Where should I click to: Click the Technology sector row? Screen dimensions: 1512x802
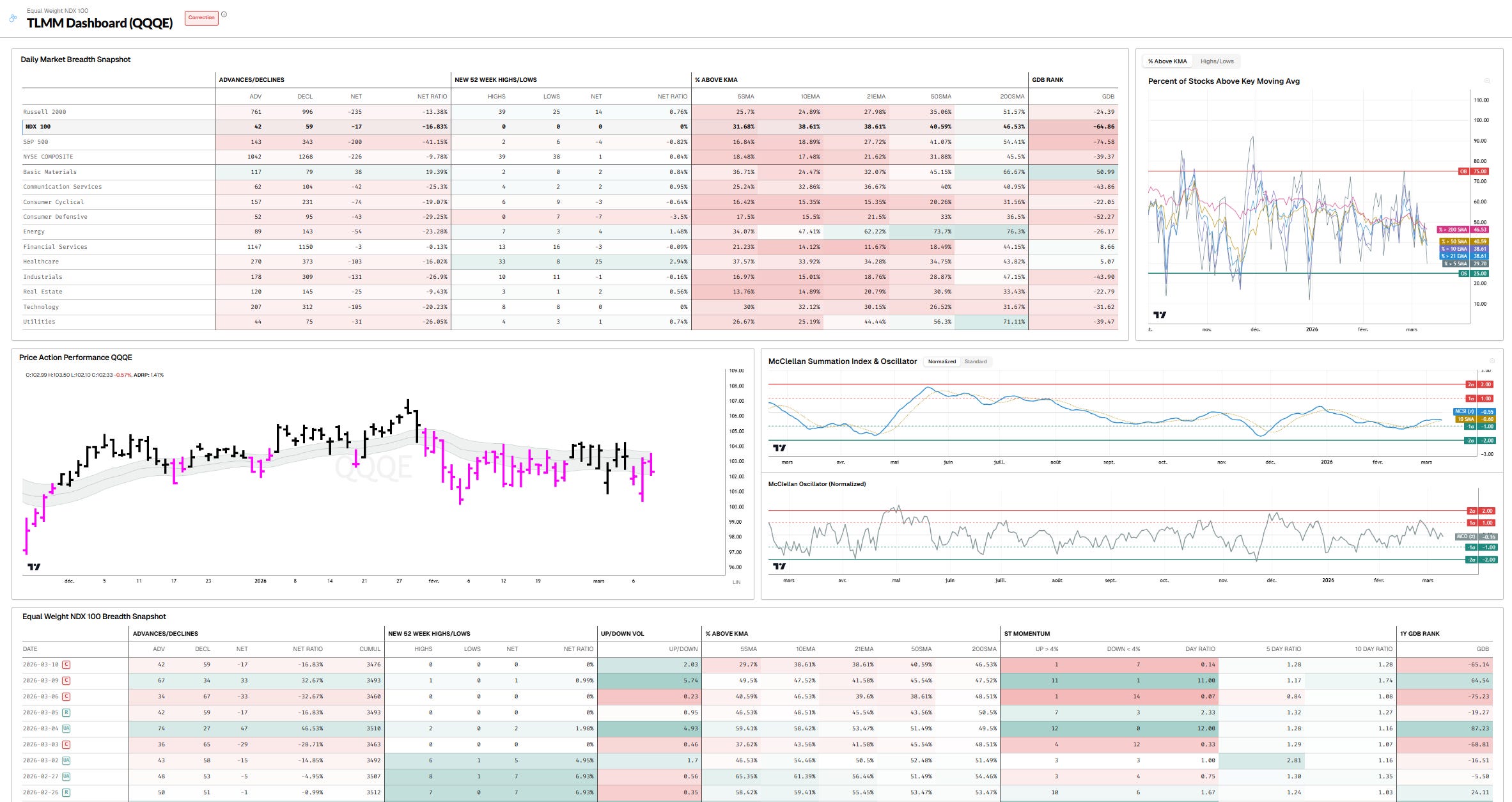[x=41, y=307]
